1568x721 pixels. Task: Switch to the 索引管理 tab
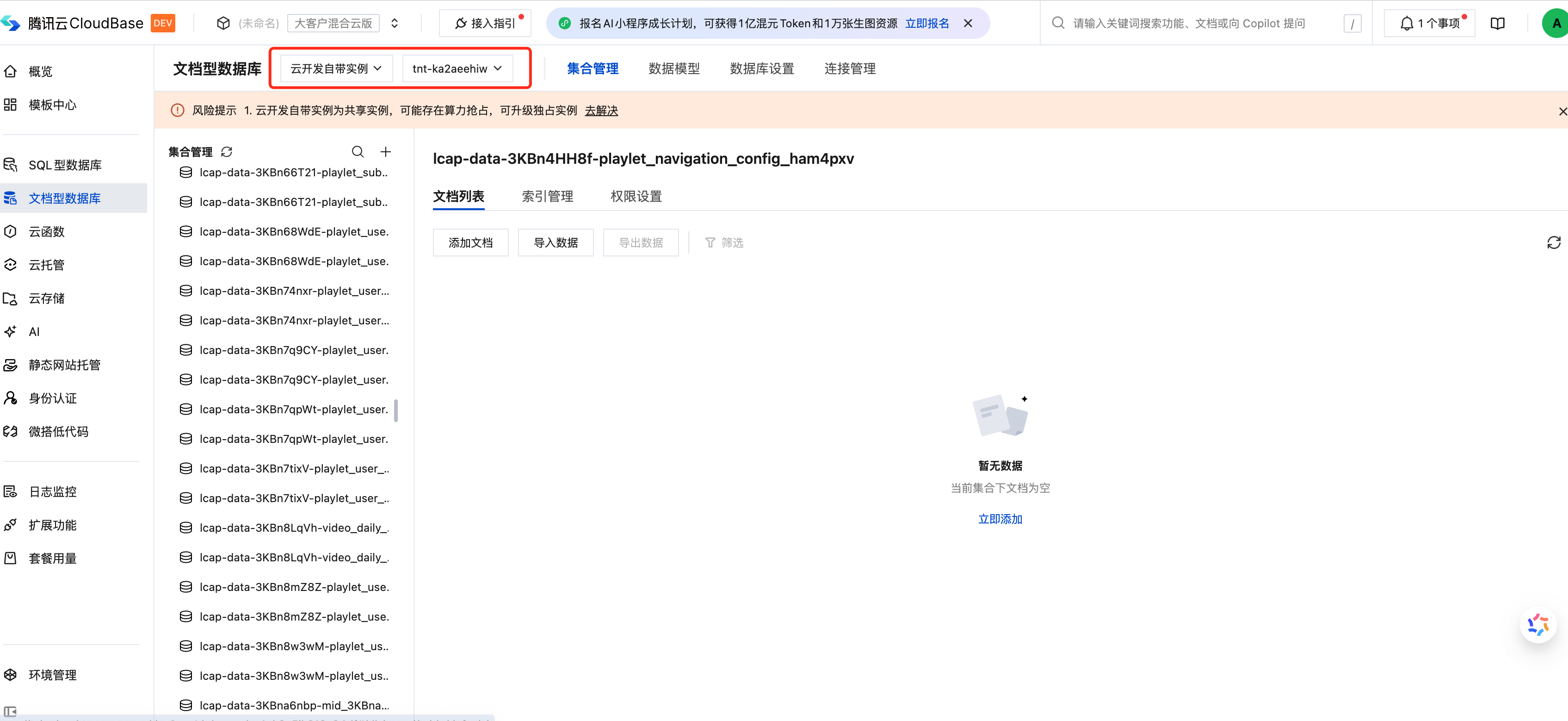tap(547, 196)
